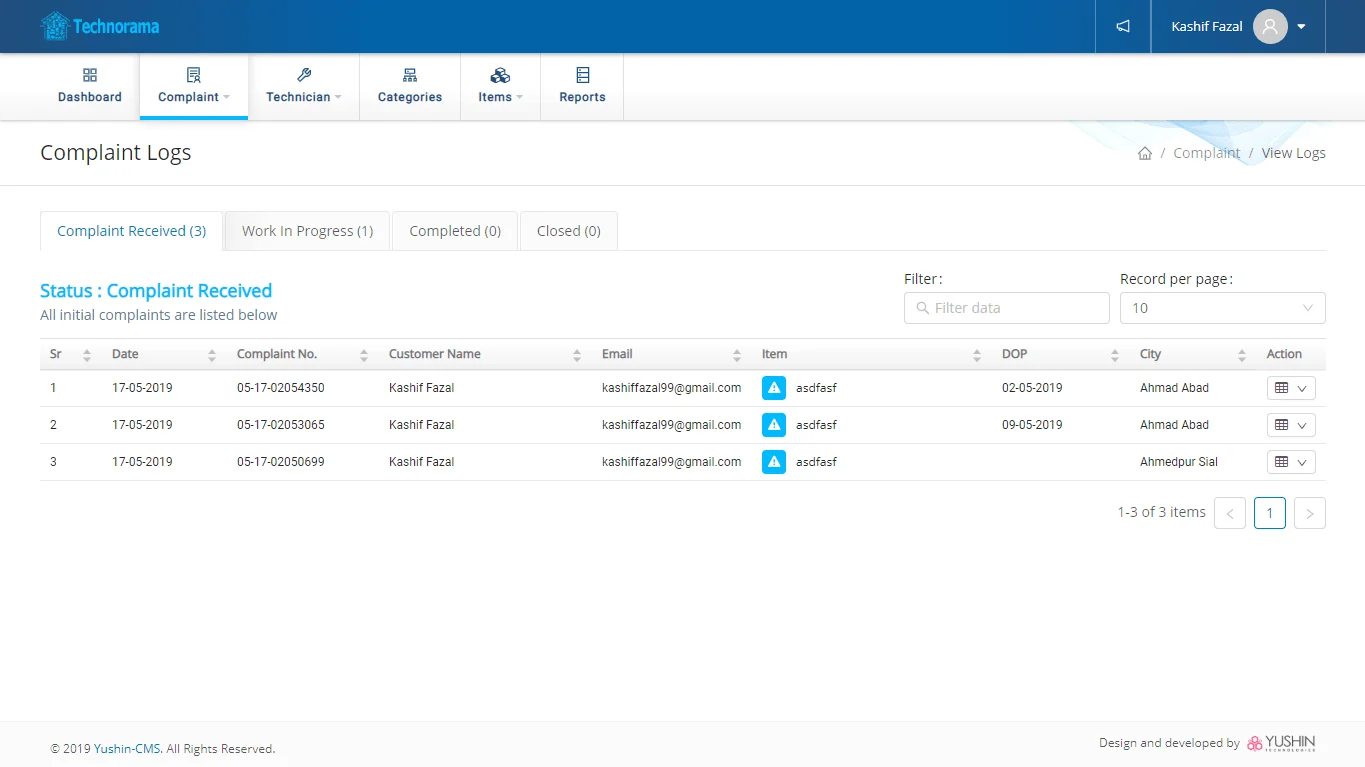
Task: Open the Record per page dropdown
Action: click(1222, 308)
